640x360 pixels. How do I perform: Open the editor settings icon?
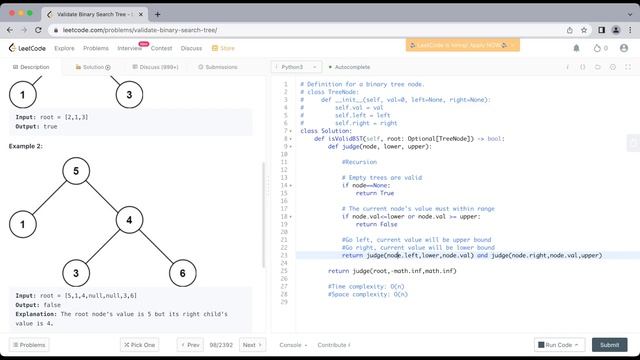613,67
